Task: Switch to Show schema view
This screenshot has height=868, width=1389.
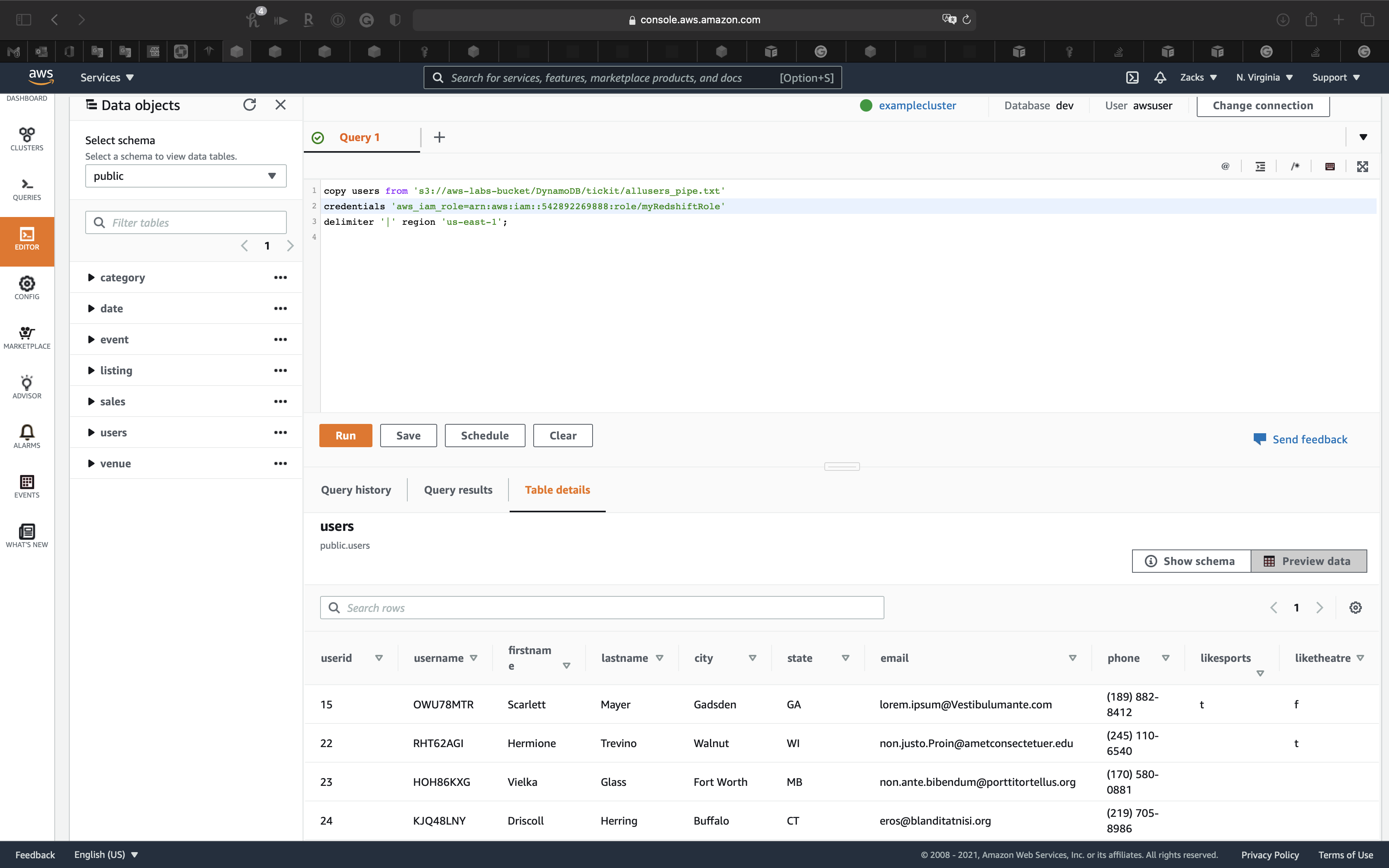Action: [x=1191, y=561]
